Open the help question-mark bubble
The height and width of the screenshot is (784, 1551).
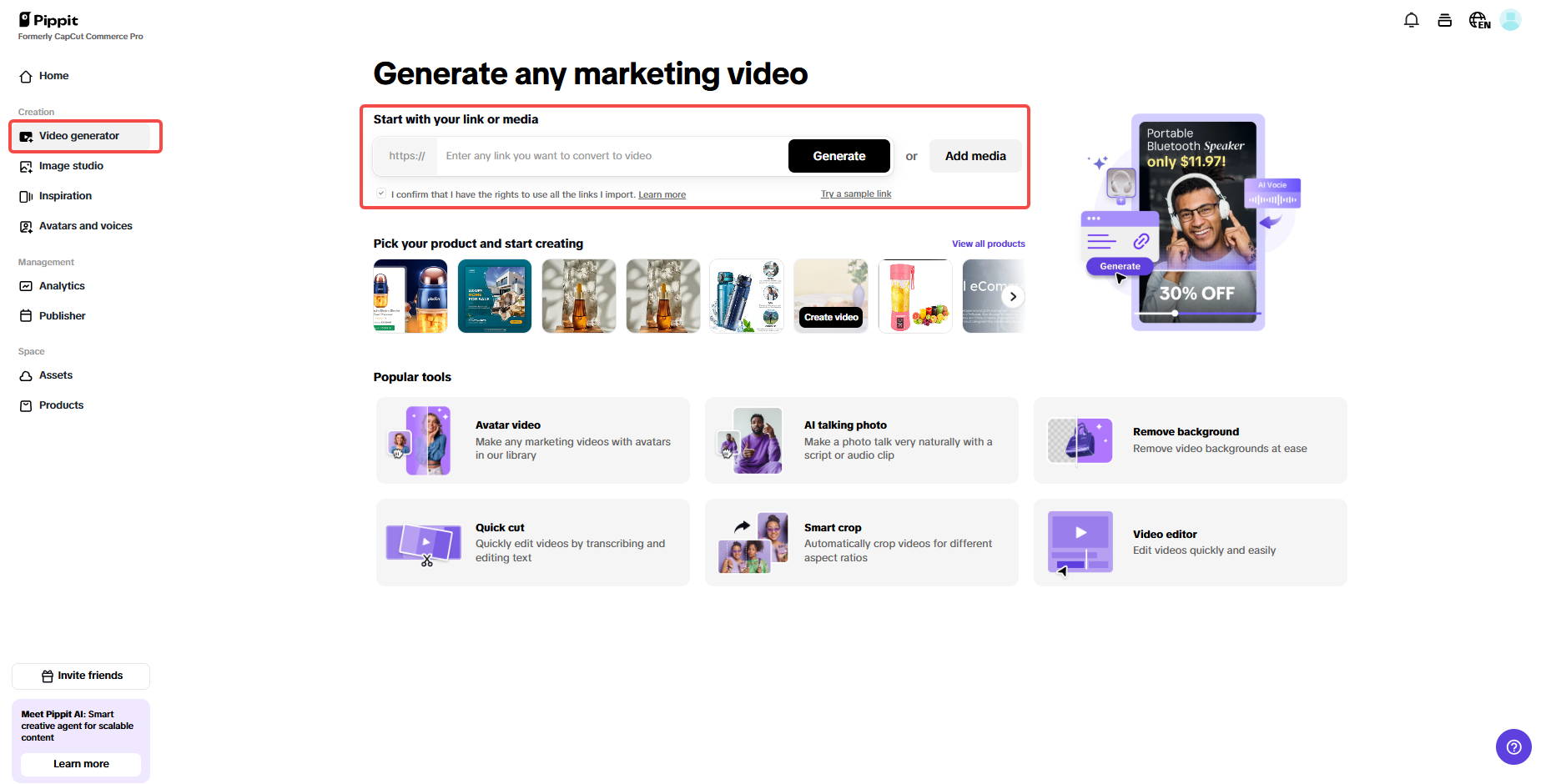pyautogui.click(x=1513, y=746)
